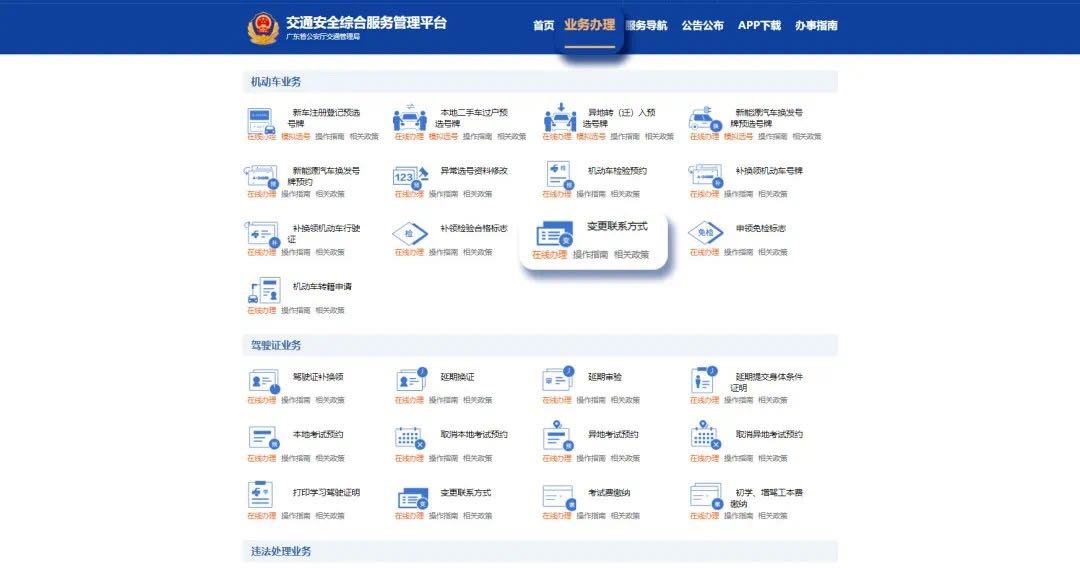Click 在线办理 for 变更联系方式 in 机动车业务

click(x=549, y=255)
